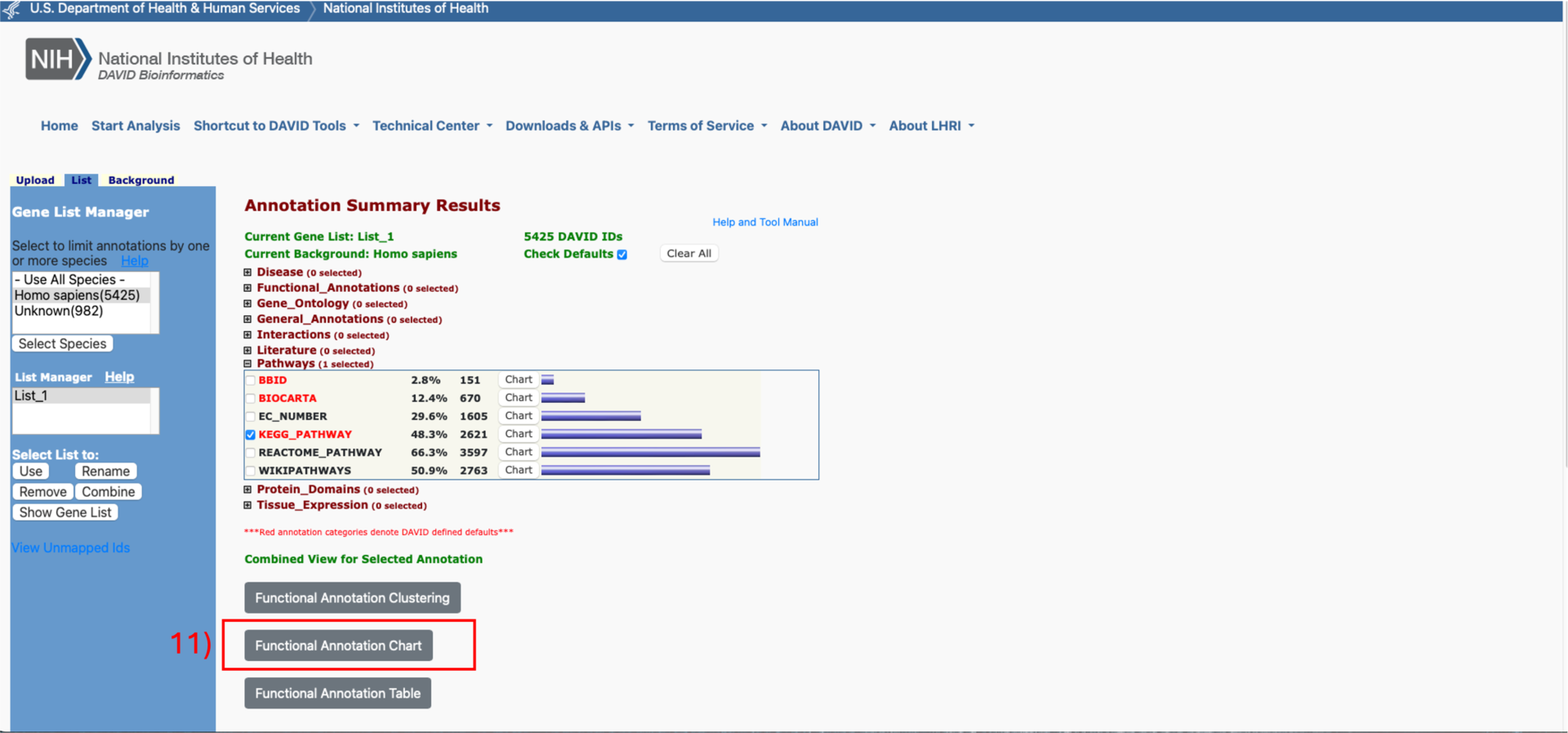Collapse the Pathways category
The height and width of the screenshot is (733, 1568).
(247, 364)
